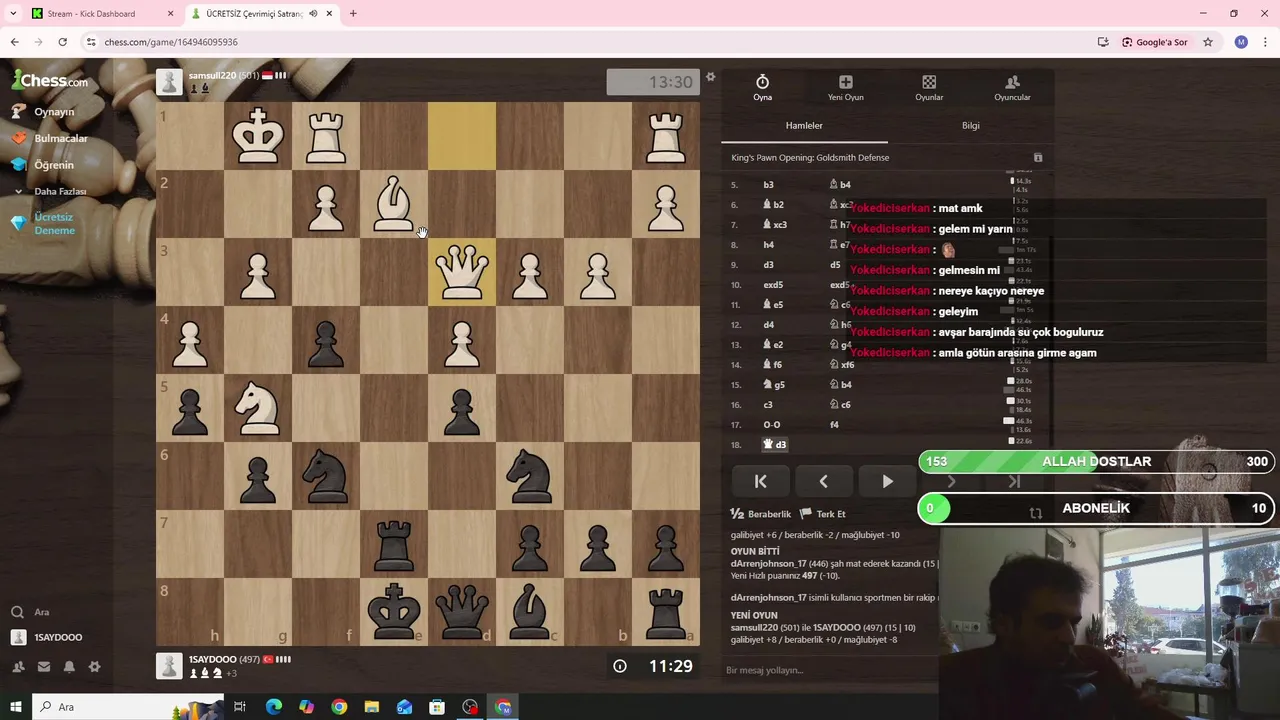Jump to first move with start arrow
1280x720 pixels.
point(760,482)
